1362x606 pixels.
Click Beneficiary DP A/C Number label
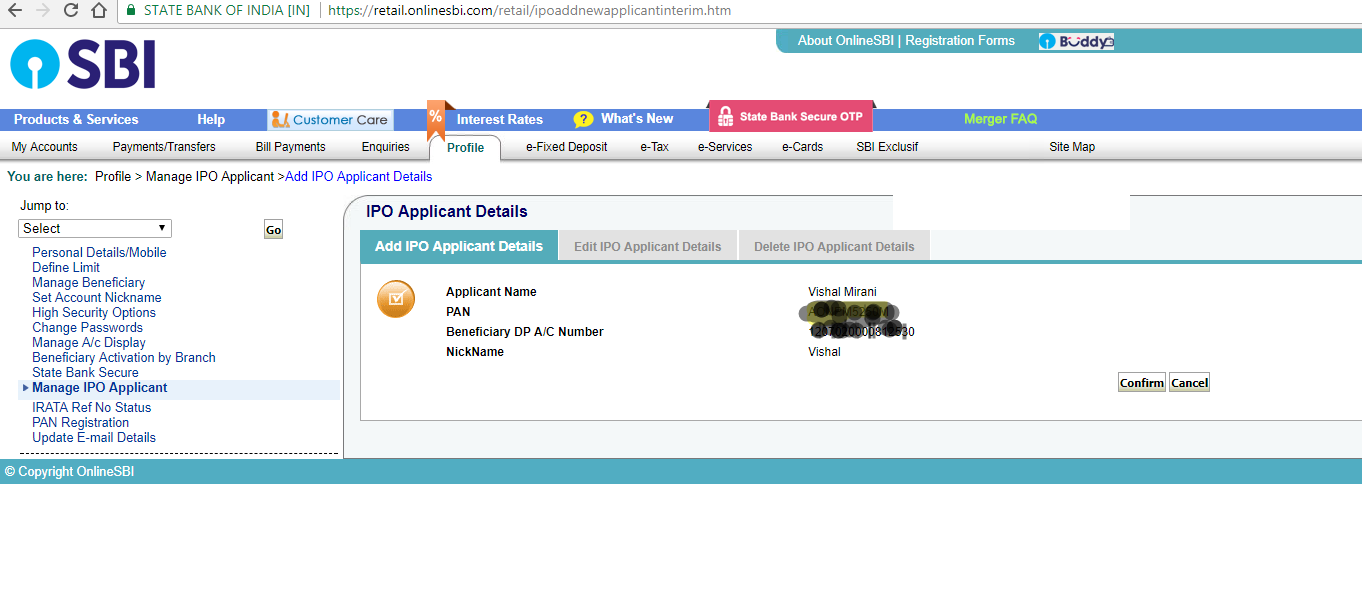(x=525, y=332)
